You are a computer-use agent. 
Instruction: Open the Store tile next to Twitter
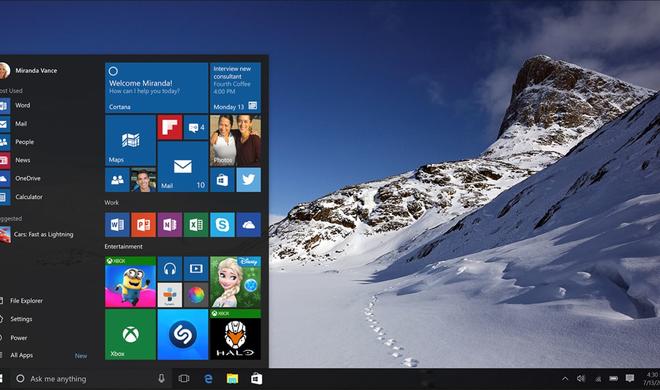[222, 180]
